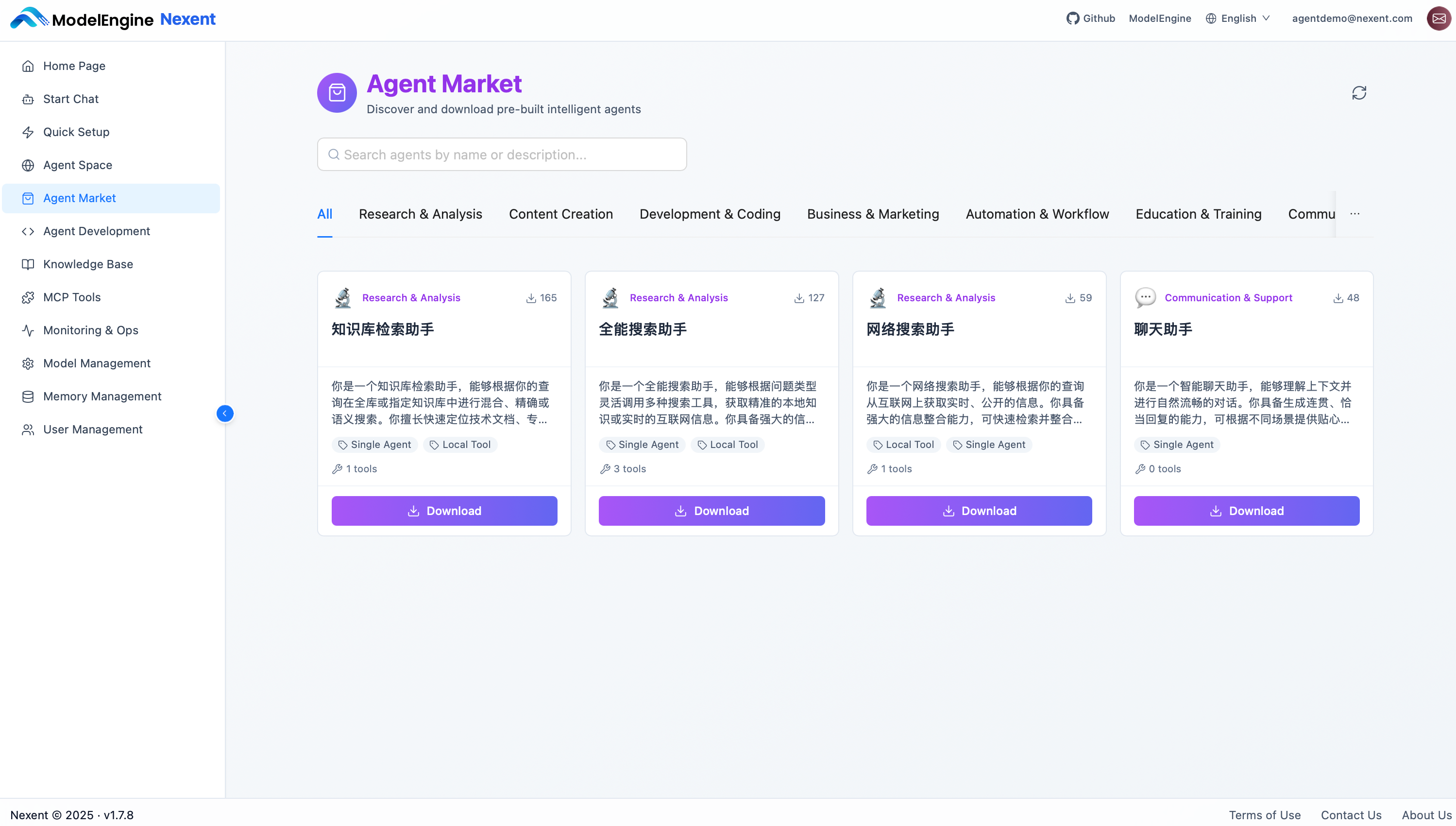Download the 聊天助手 agent
This screenshot has height=826, width=1456.
click(1246, 511)
